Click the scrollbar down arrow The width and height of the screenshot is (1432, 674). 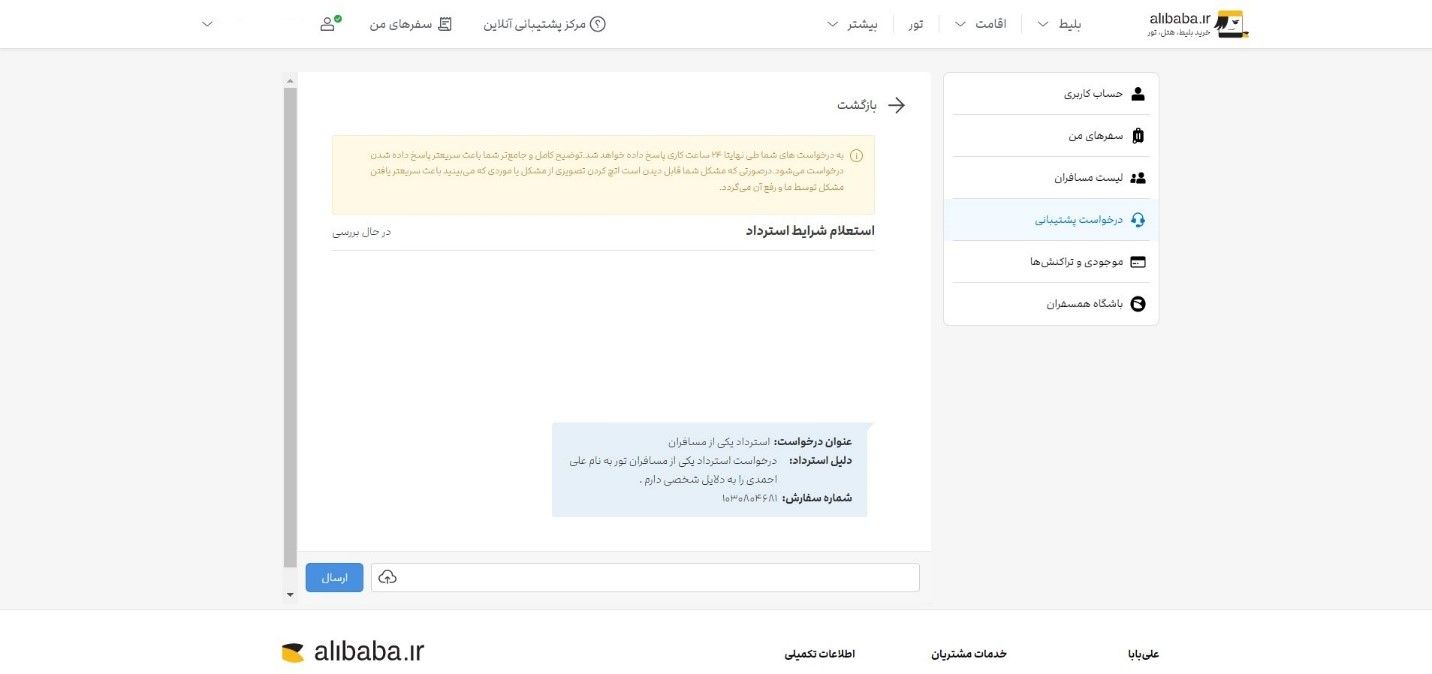[x=290, y=595]
